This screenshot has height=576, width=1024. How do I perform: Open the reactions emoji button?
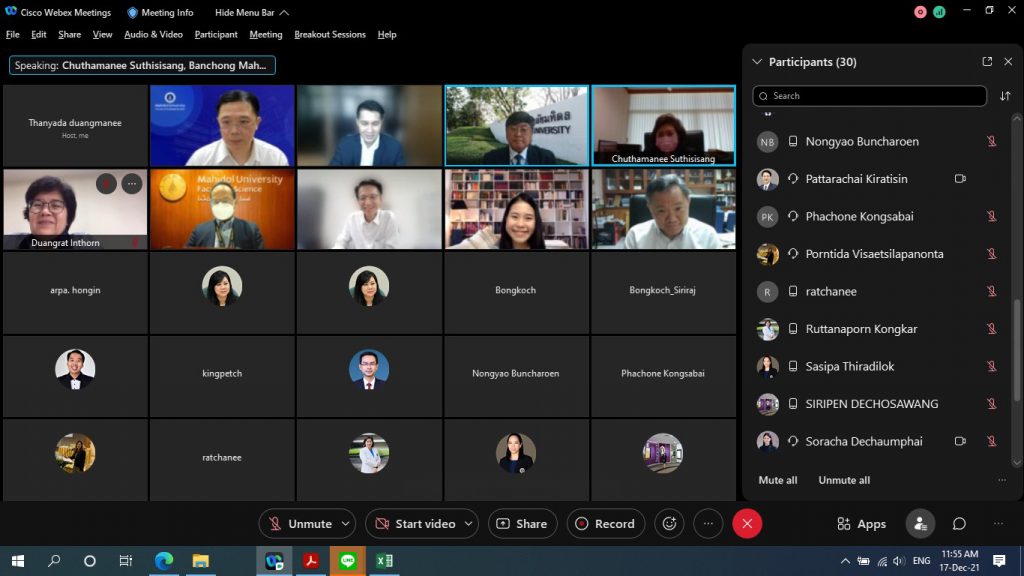[x=669, y=524]
